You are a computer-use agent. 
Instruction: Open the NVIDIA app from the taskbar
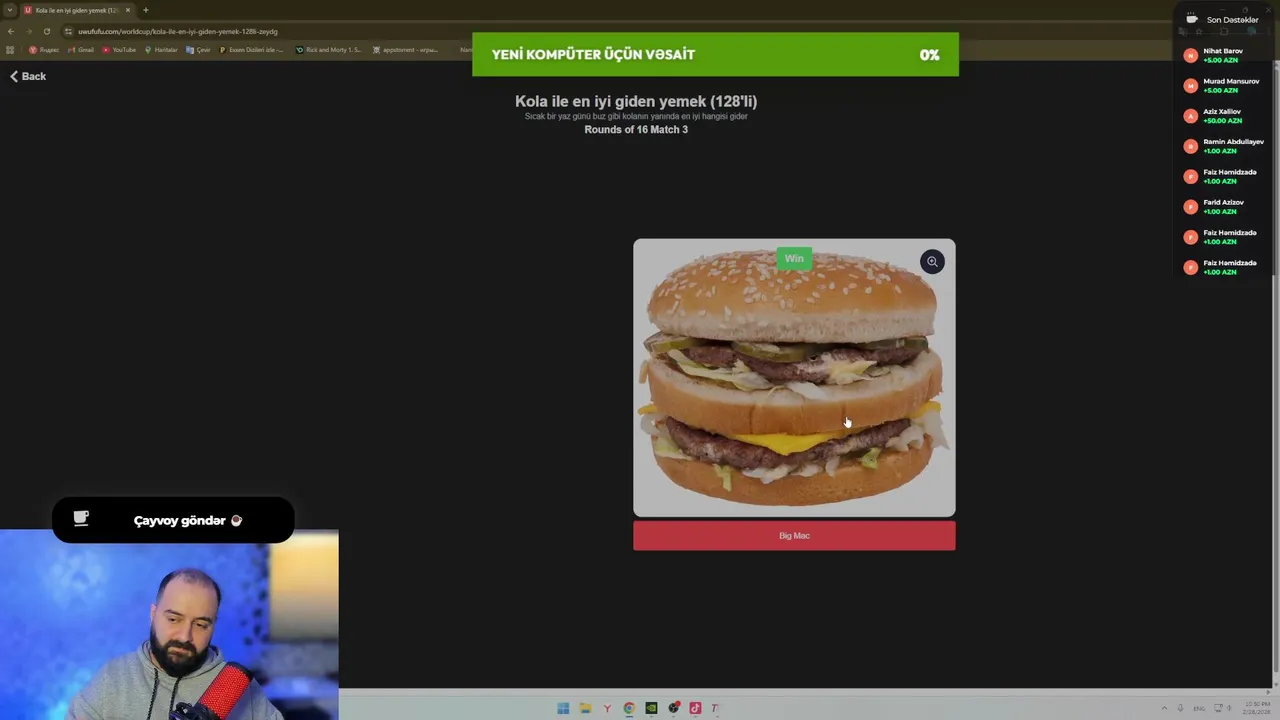tap(651, 708)
